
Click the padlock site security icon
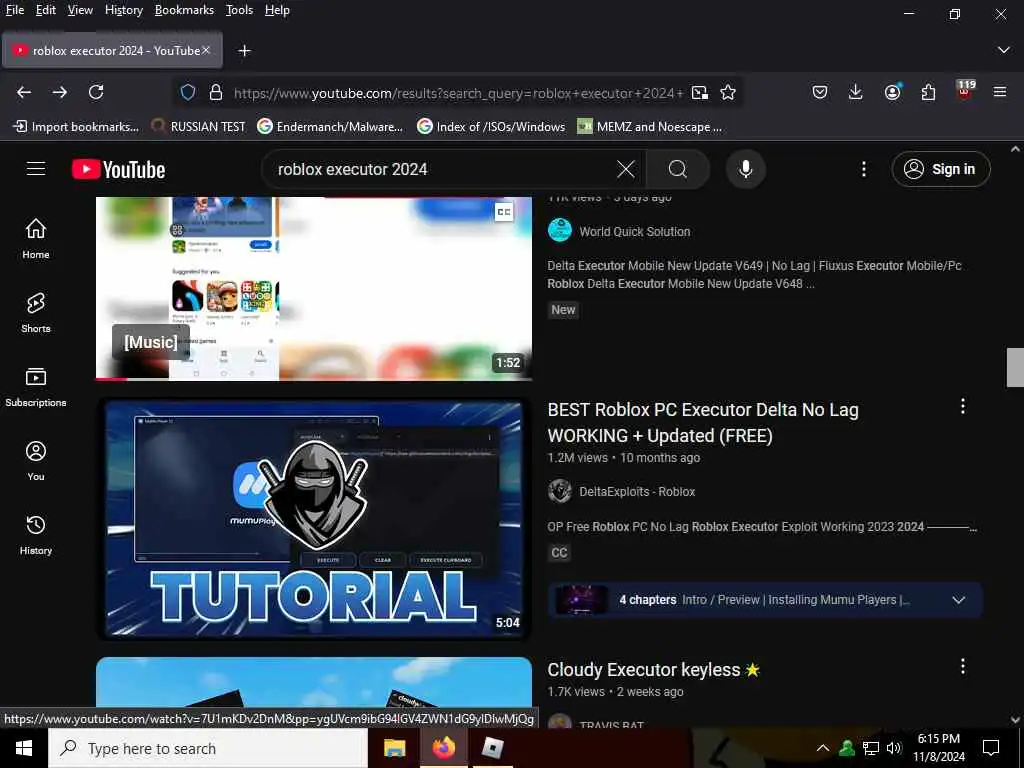coord(216,93)
